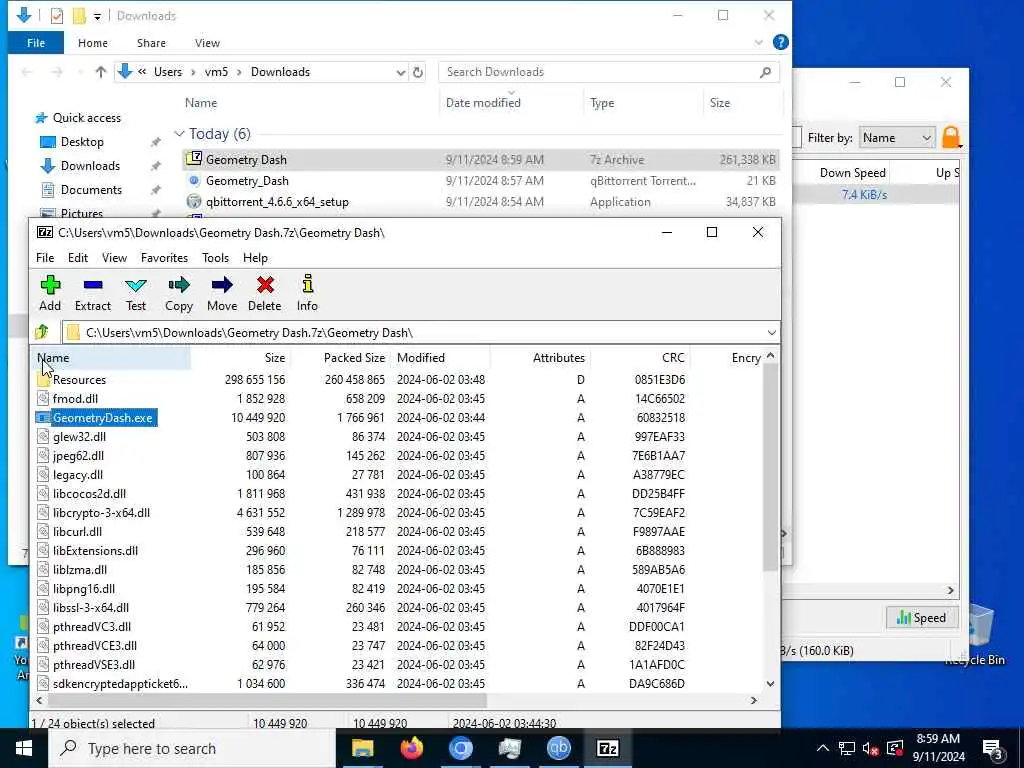Select libcocos2d.dll in the 7-Zip list
Image resolution: width=1024 pixels, height=768 pixels.
(x=89, y=494)
